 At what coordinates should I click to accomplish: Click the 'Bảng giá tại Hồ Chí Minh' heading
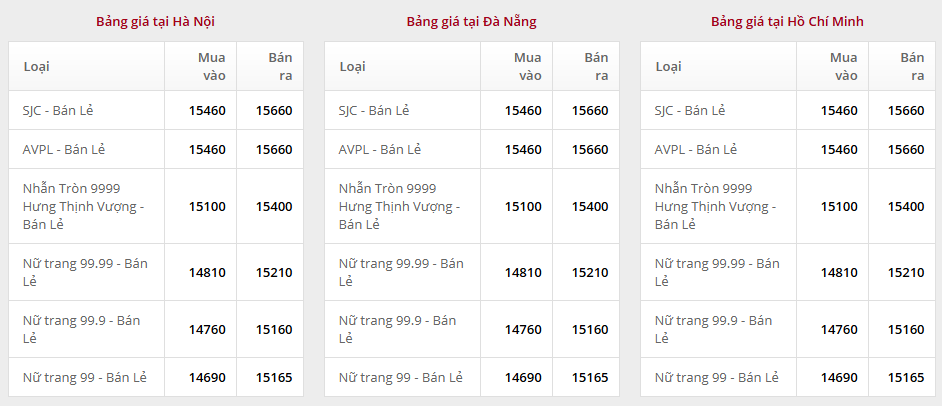click(x=787, y=21)
